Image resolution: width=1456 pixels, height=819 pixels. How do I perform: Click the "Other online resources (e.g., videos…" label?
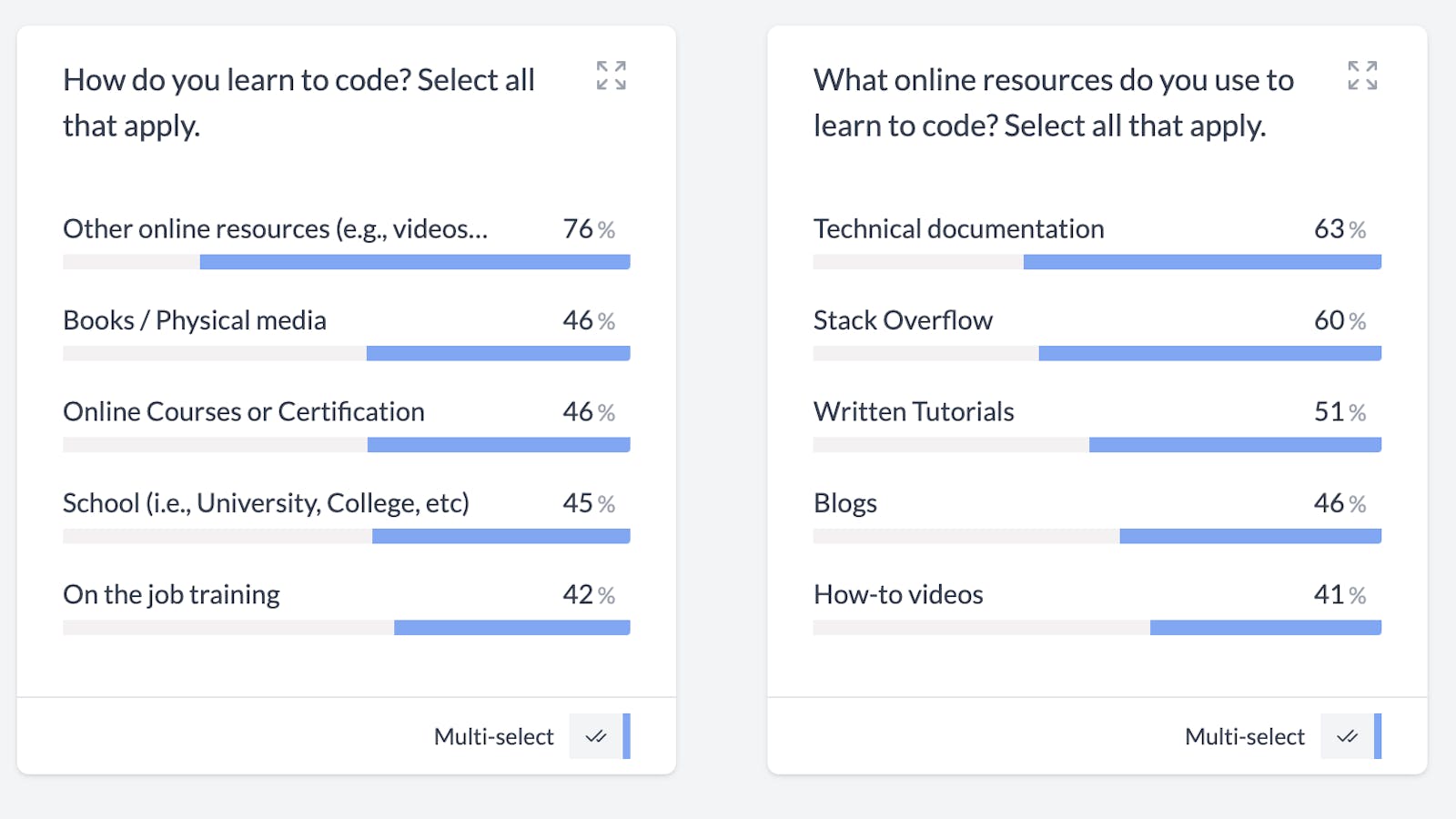(275, 228)
